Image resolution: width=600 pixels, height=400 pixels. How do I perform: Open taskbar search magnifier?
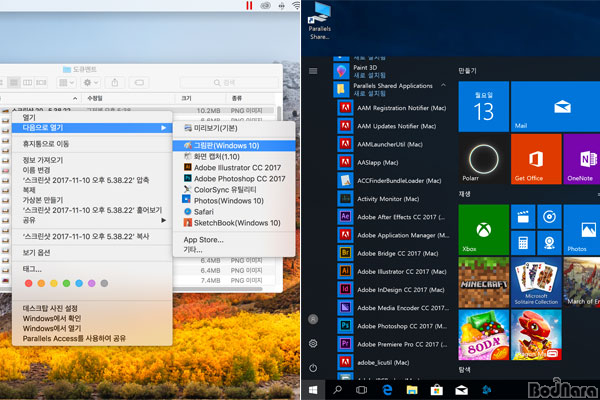coord(338,390)
